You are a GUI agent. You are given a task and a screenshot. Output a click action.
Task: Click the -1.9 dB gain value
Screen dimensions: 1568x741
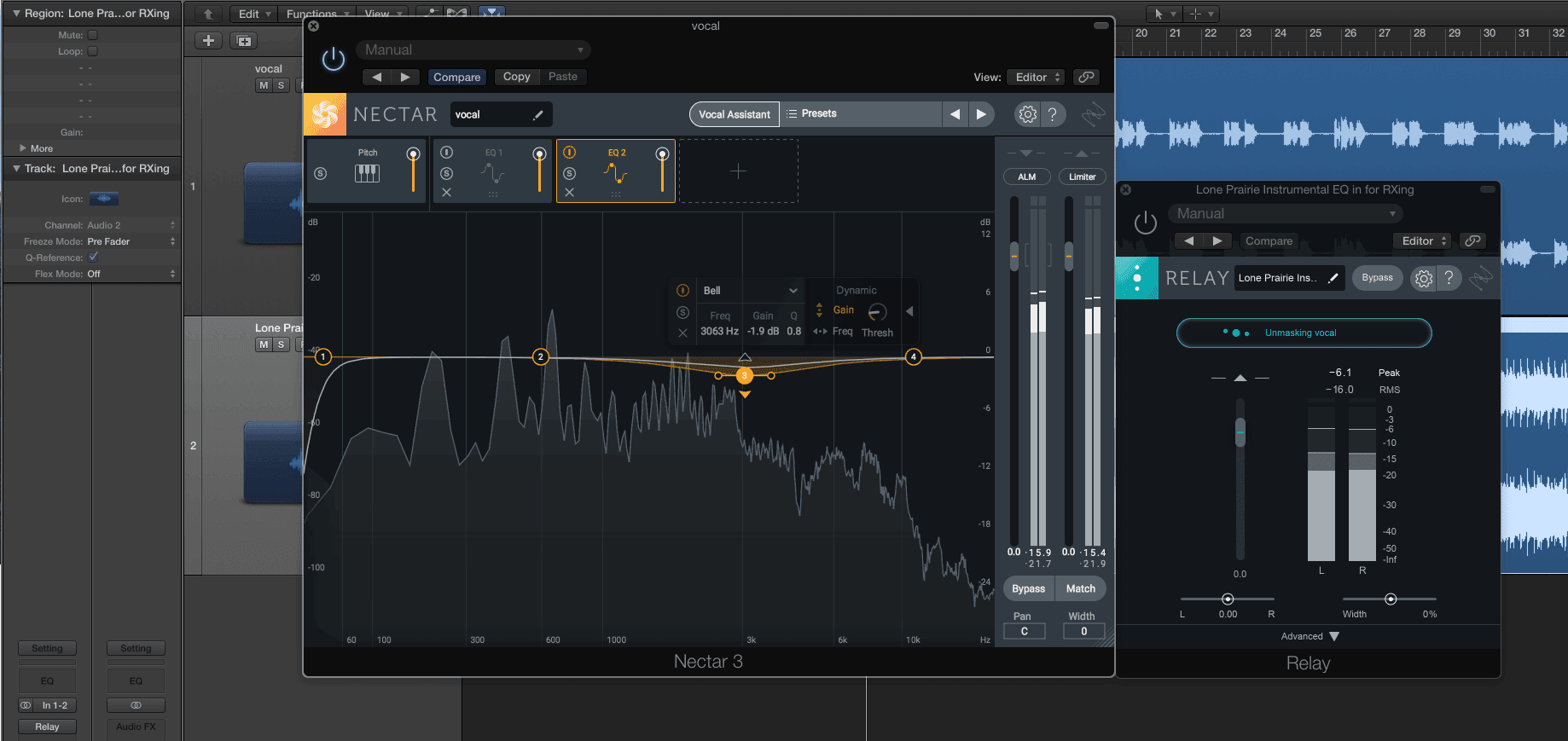(763, 332)
